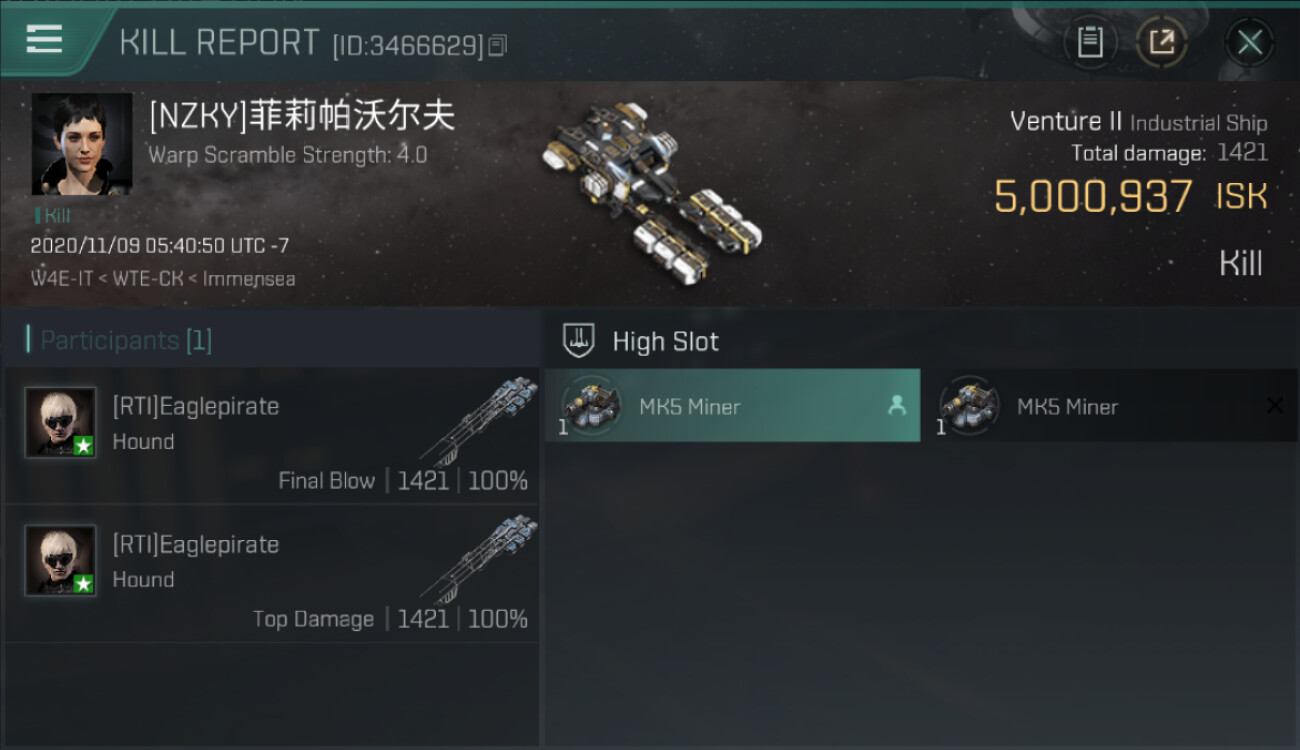Select Hound ship image for Final Blow

[x=478, y=420]
